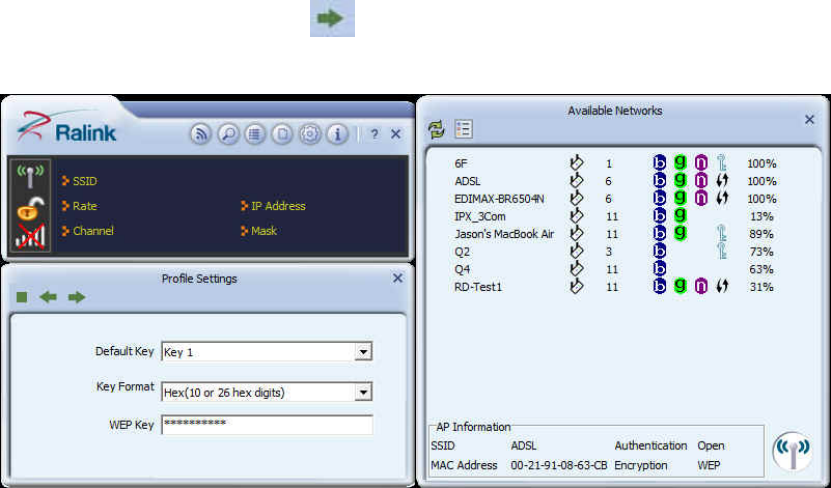
Task: Click the large green arrow icon at top
Action: pos(332,19)
